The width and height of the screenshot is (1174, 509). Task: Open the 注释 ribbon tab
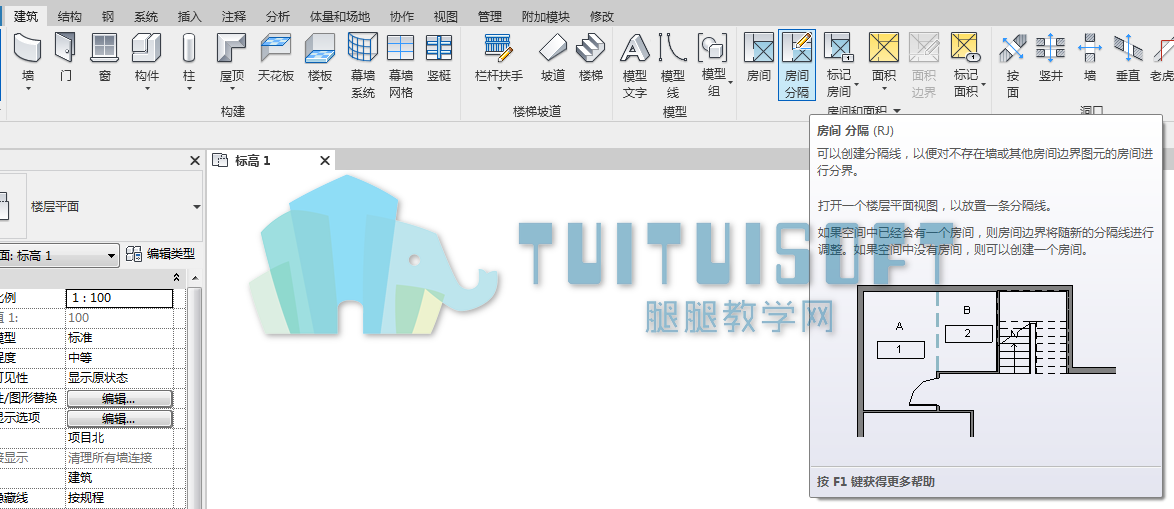click(234, 16)
